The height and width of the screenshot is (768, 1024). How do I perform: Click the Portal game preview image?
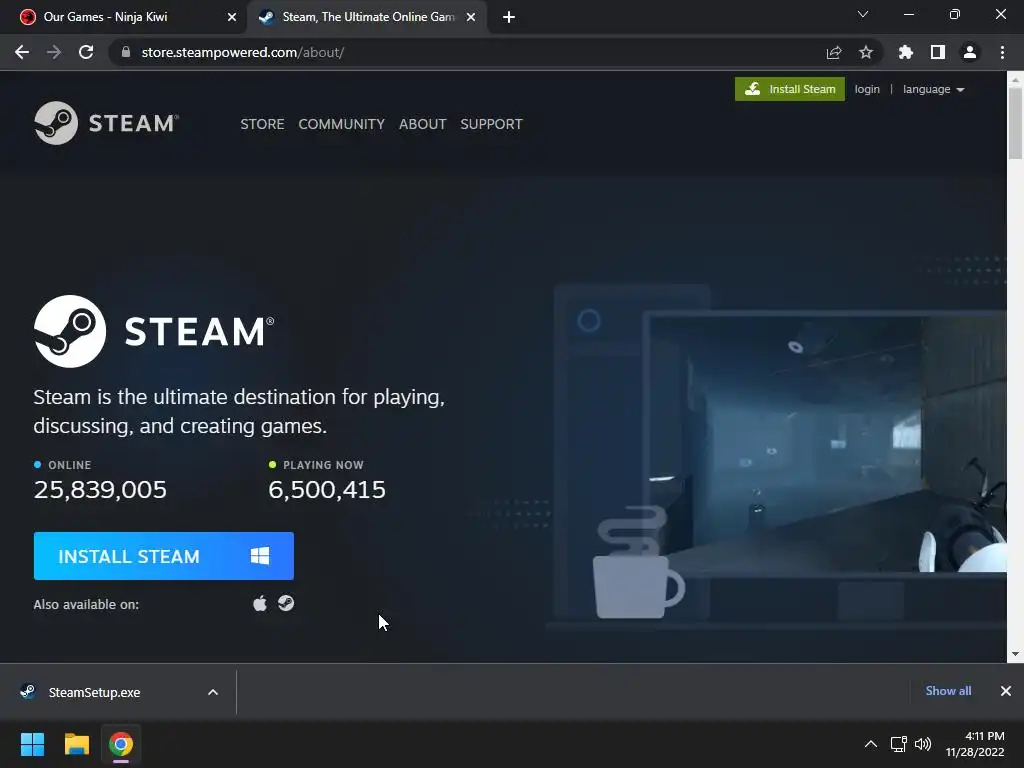point(826,444)
